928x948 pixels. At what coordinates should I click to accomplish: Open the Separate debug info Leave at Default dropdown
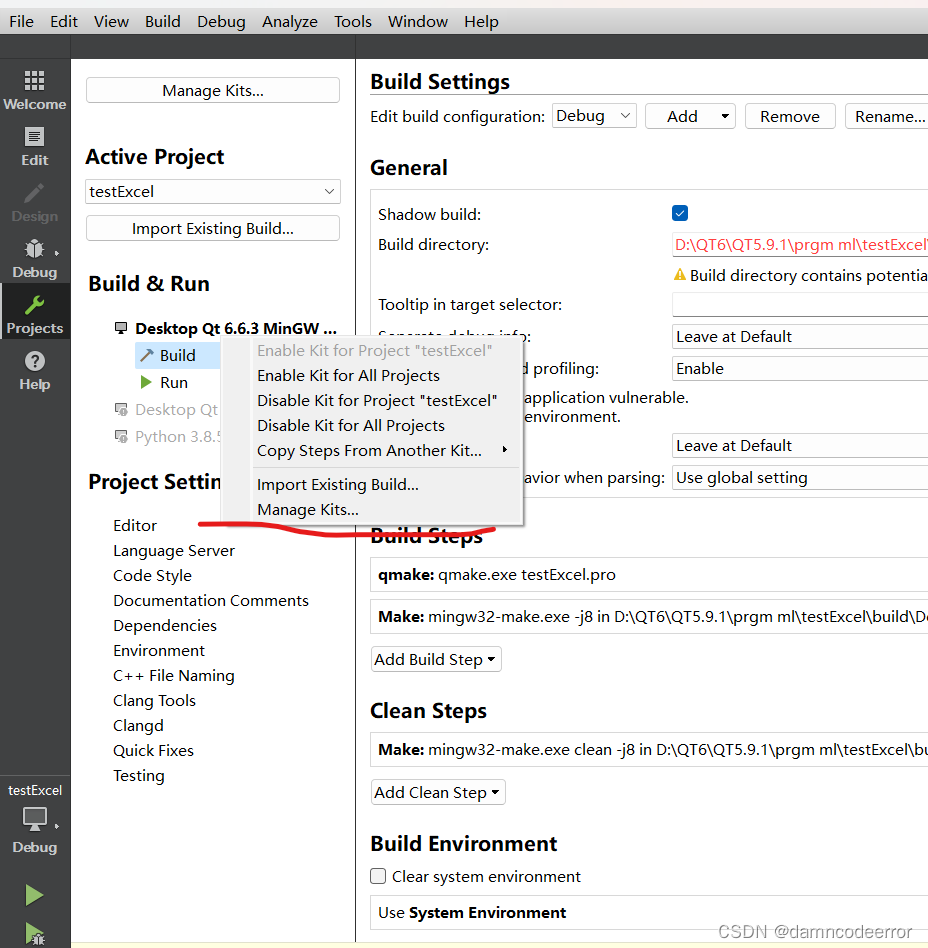(x=800, y=336)
